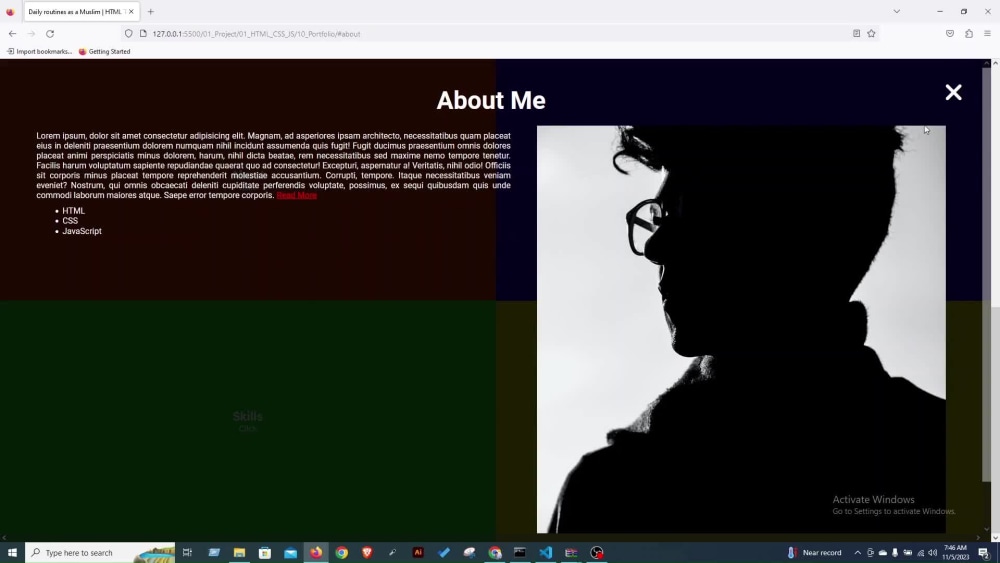Open a new browser tab
The width and height of the screenshot is (1000, 563).
151,11
